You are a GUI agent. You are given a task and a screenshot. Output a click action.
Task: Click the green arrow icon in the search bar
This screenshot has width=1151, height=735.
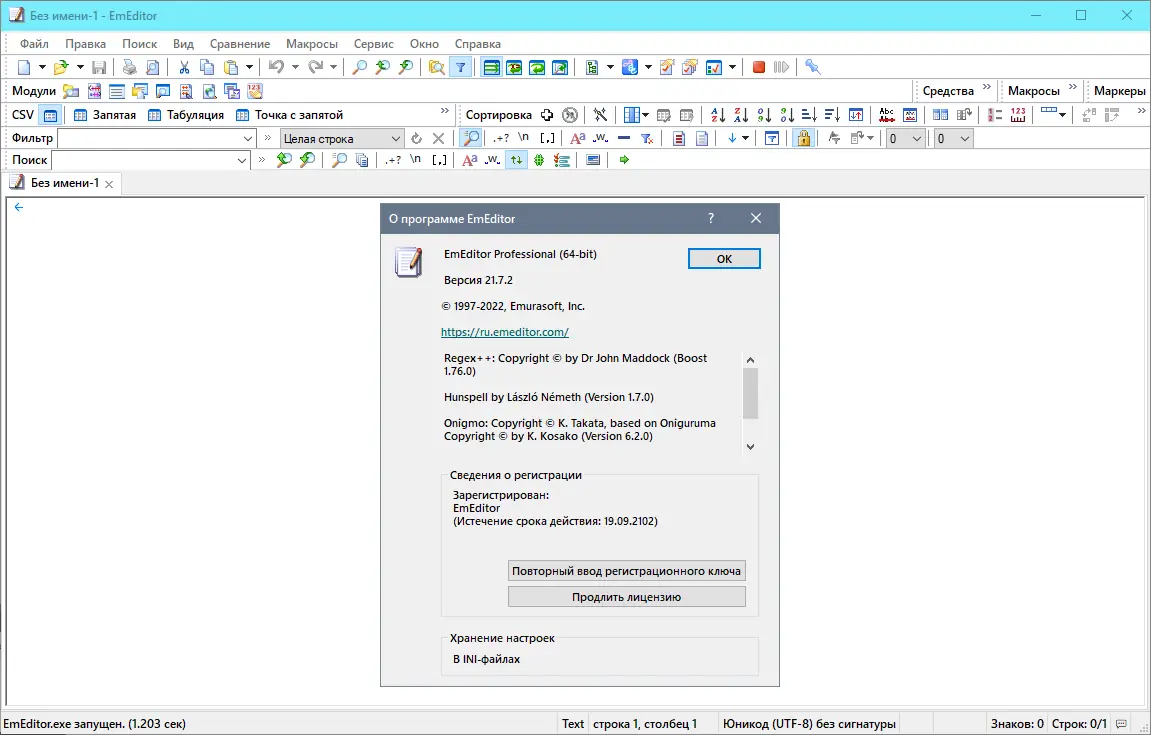pos(625,160)
